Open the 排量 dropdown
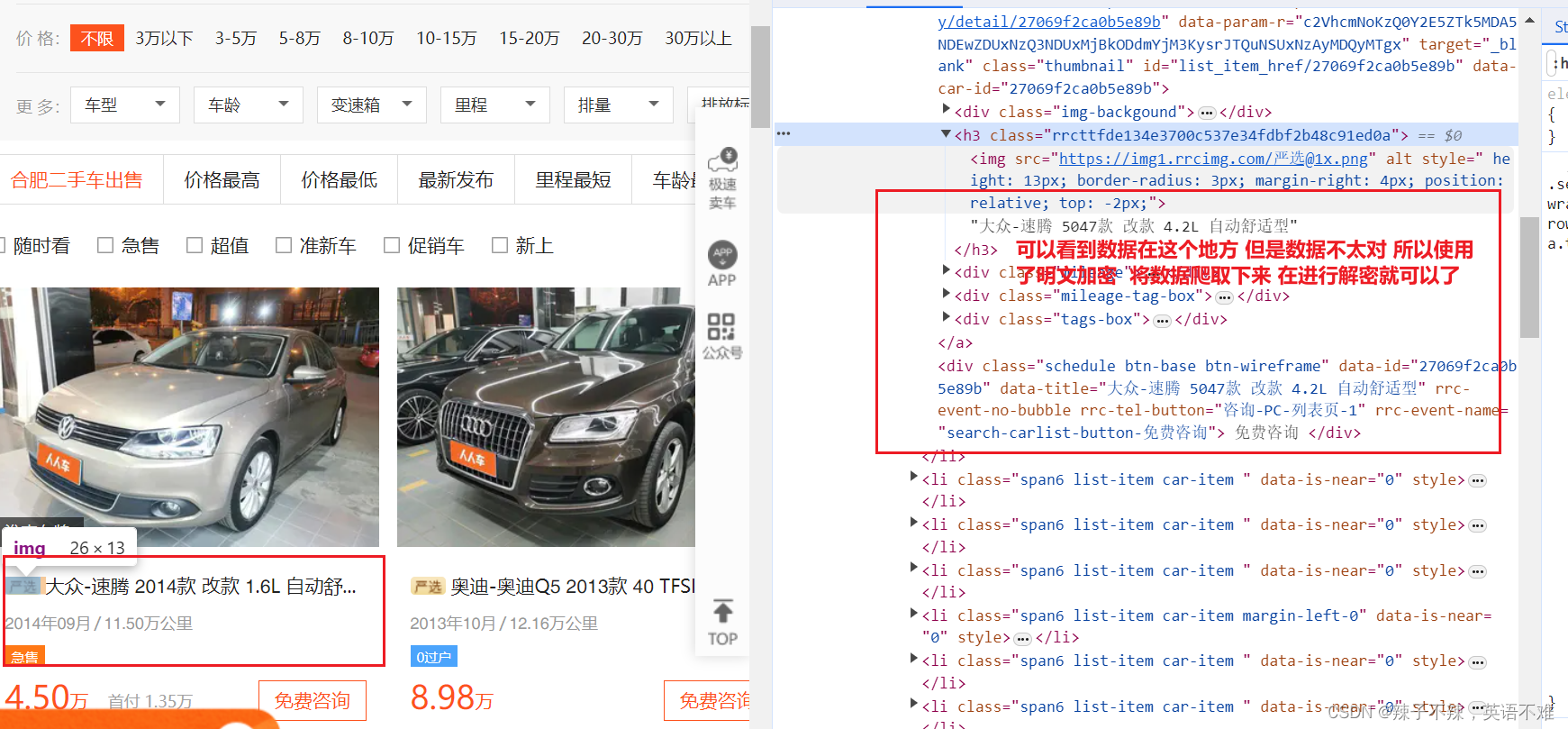This screenshot has width=1568, height=729. click(x=619, y=105)
